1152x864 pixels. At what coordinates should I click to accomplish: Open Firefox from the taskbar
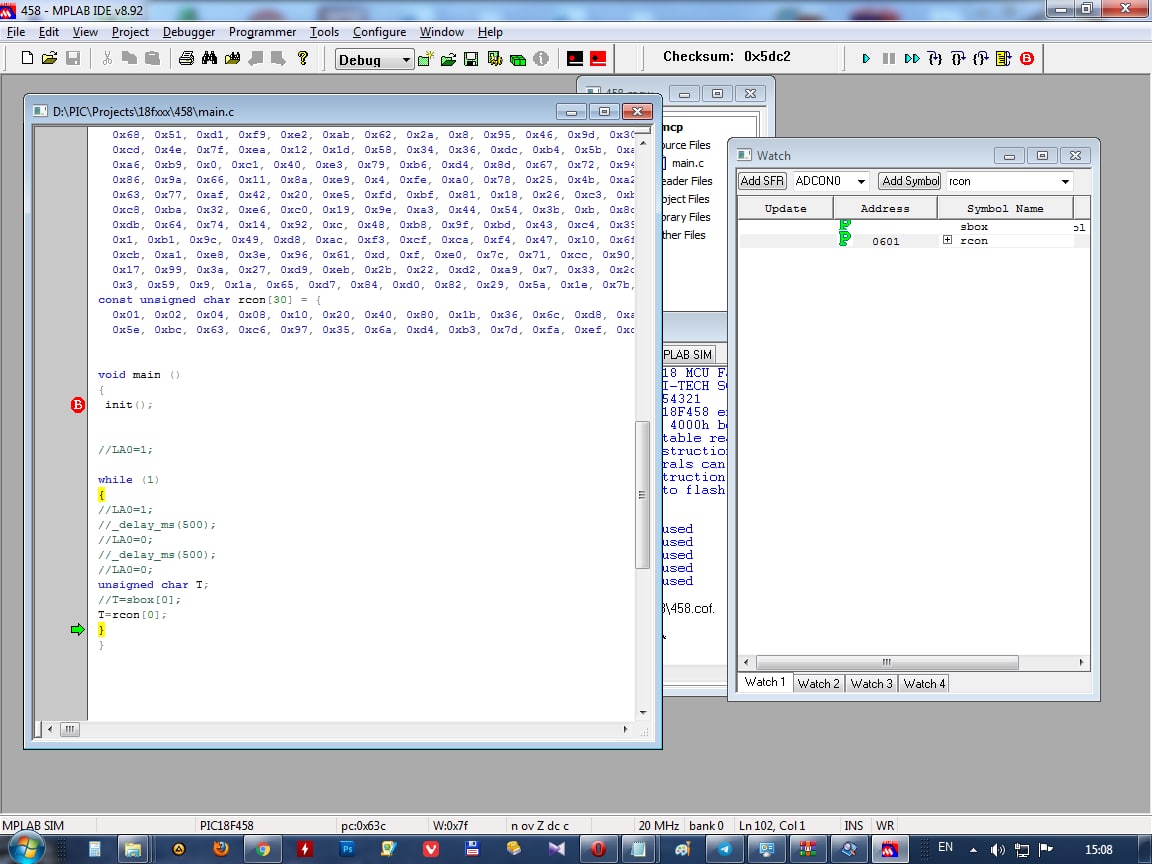pos(220,849)
